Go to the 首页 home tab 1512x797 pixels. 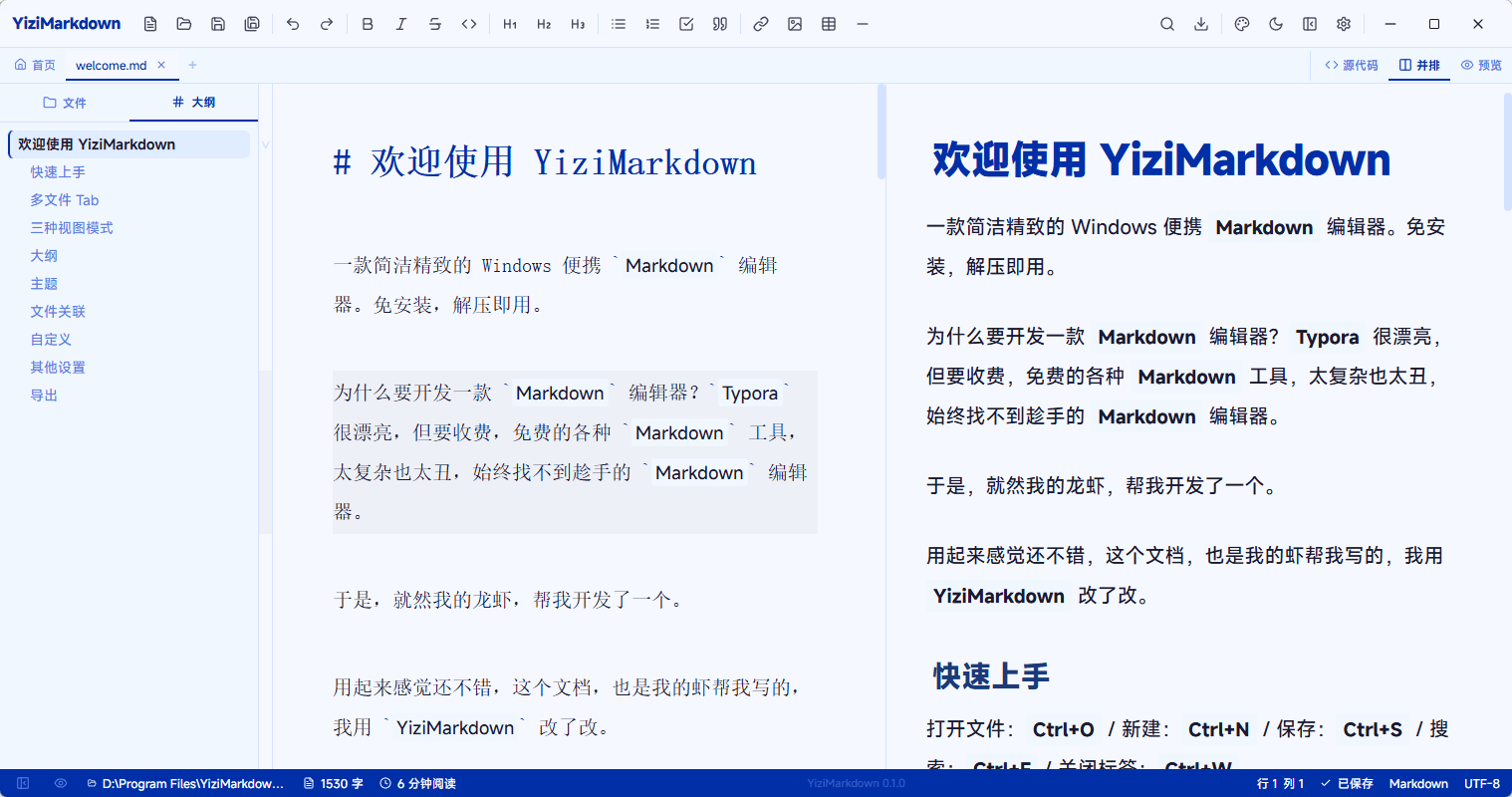click(35, 65)
